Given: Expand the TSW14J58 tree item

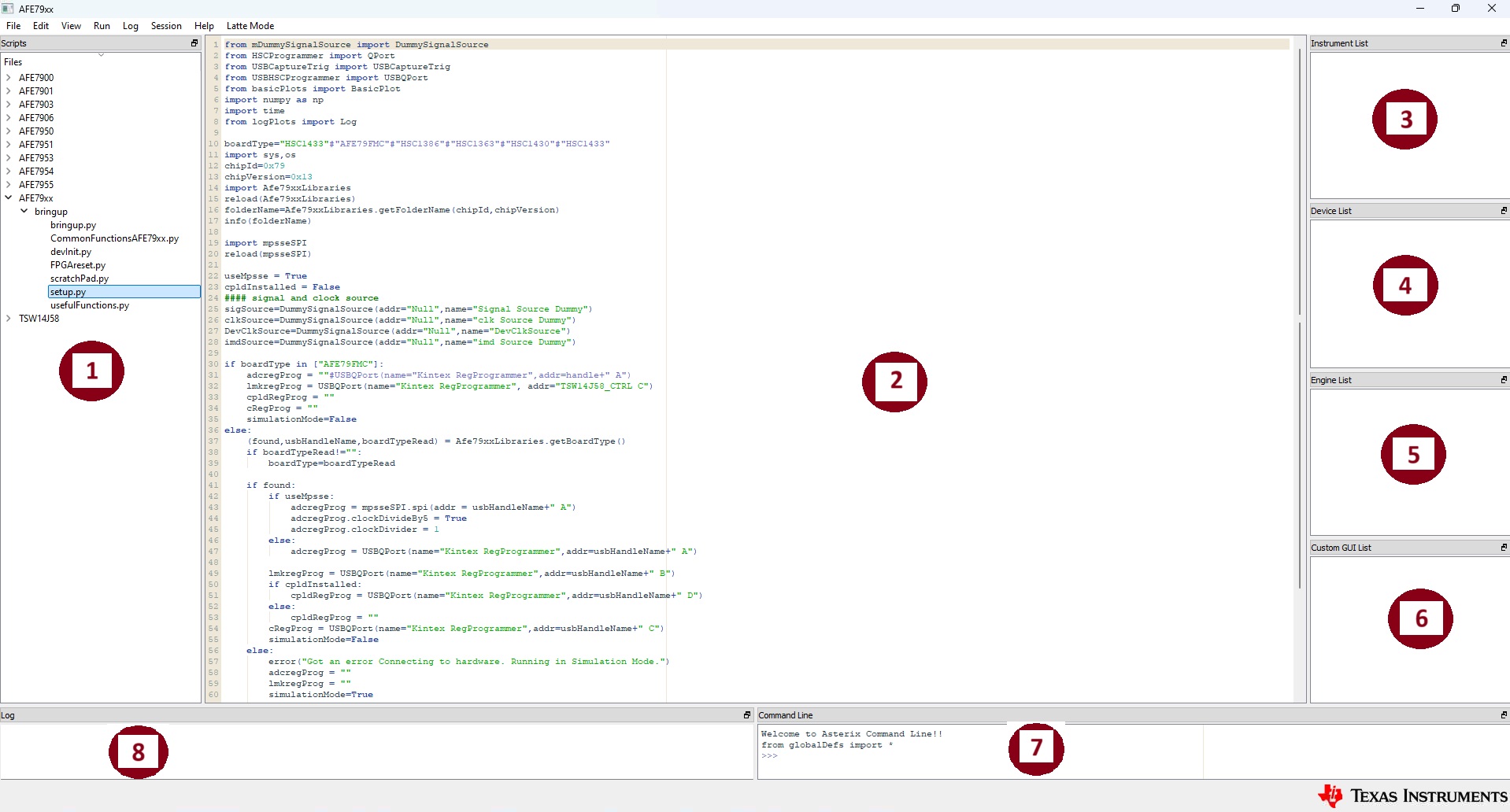Looking at the screenshot, I should coord(9,319).
